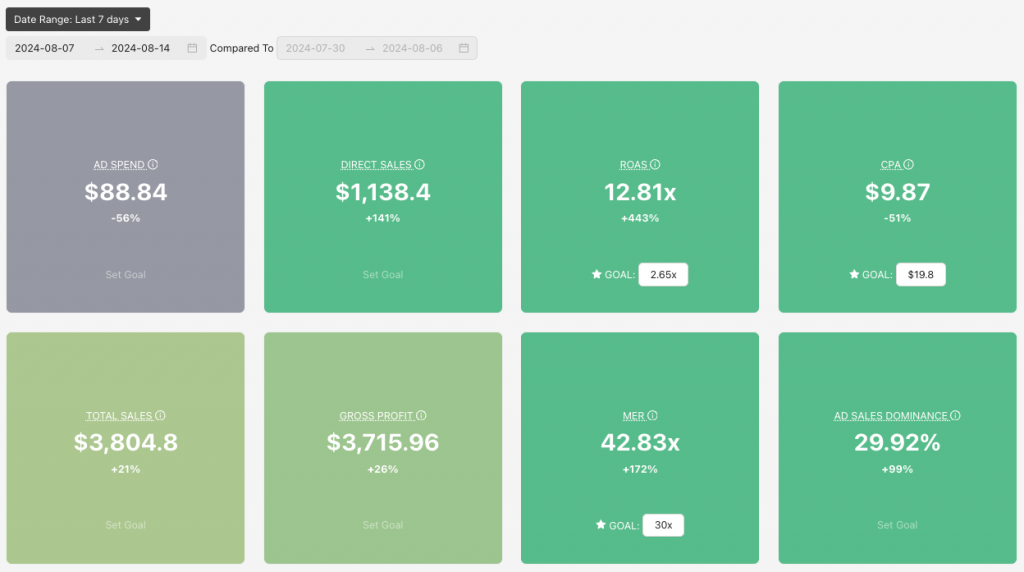The height and width of the screenshot is (572, 1024).
Task: Edit the end date 2024-08-14
Action: coord(140,48)
